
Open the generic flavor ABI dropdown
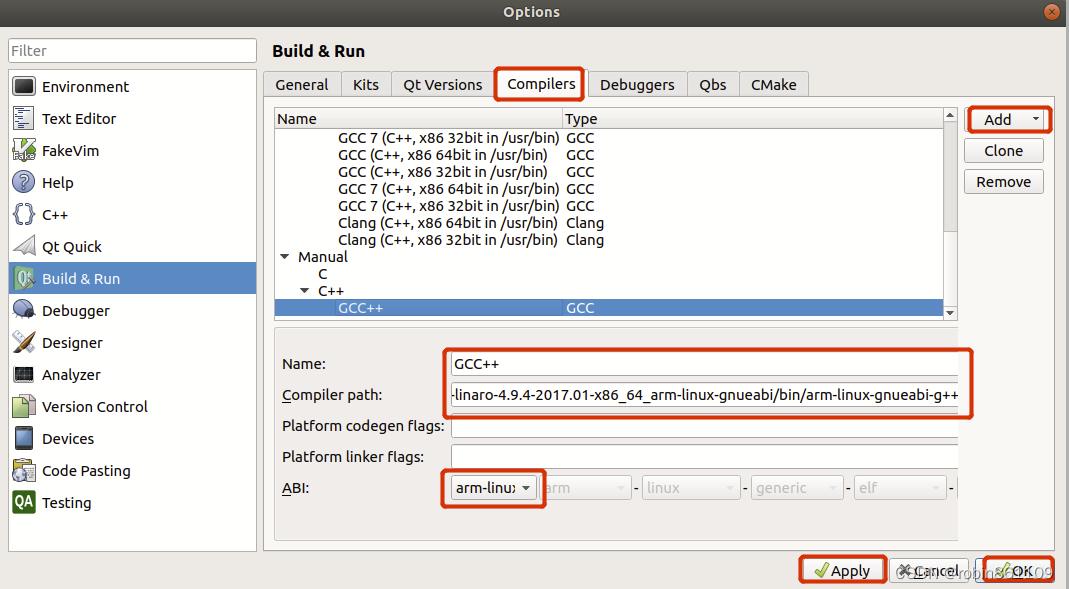[797, 488]
